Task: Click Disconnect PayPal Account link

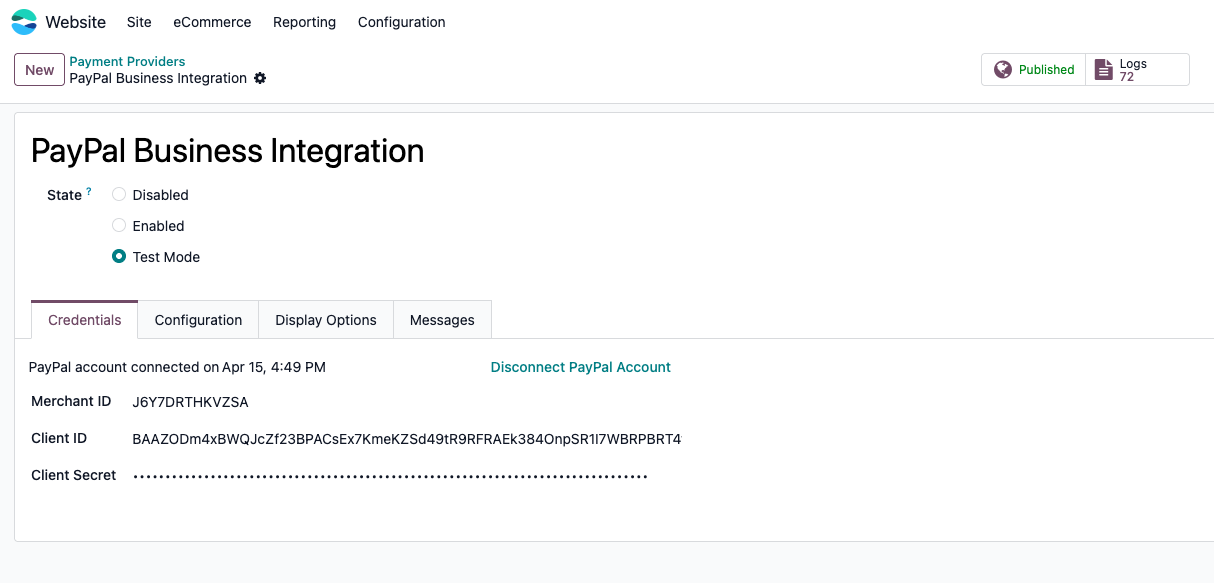Action: (580, 367)
